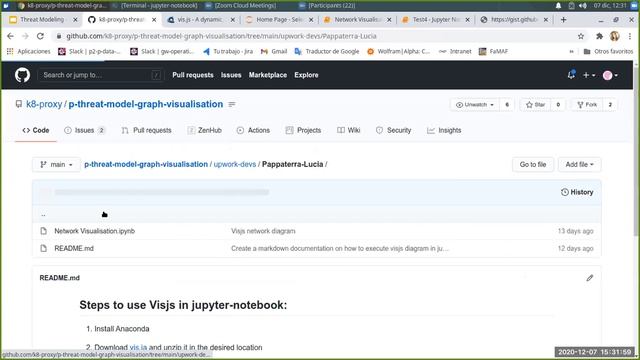Bookmark this page with the star icon
This screenshot has height=360, width=640.
coord(581,36)
